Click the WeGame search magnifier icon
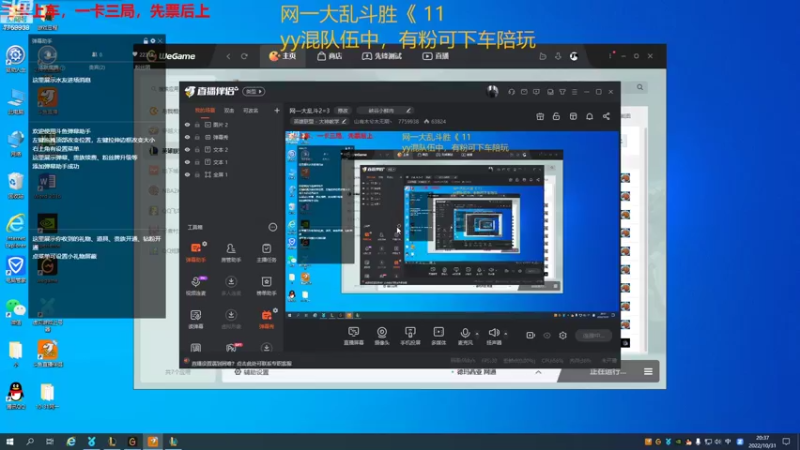 click(640, 87)
